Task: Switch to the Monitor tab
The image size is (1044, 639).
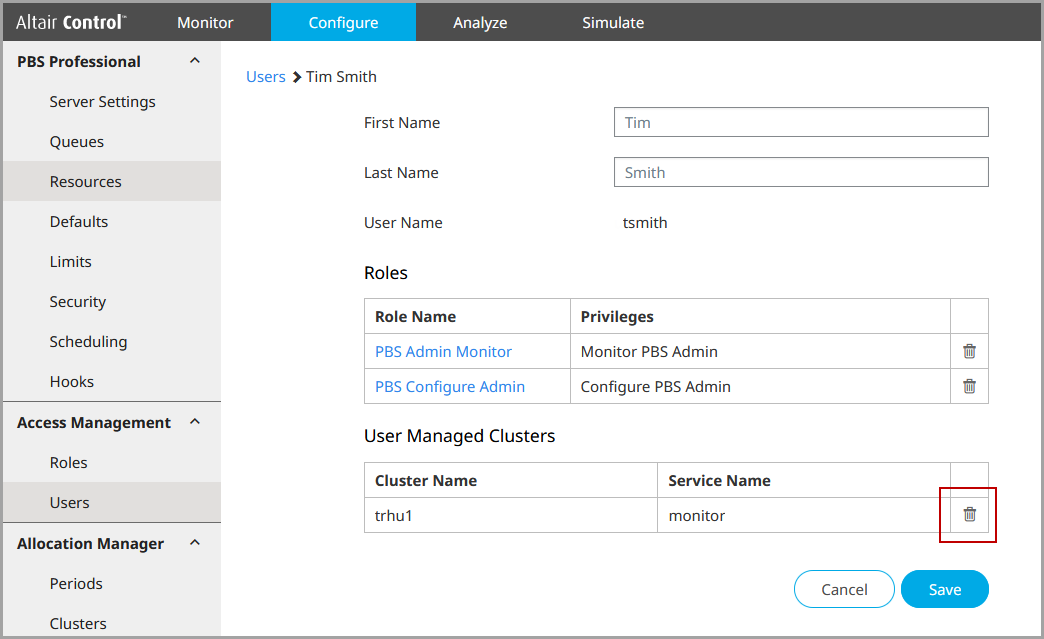Action: 205,22
